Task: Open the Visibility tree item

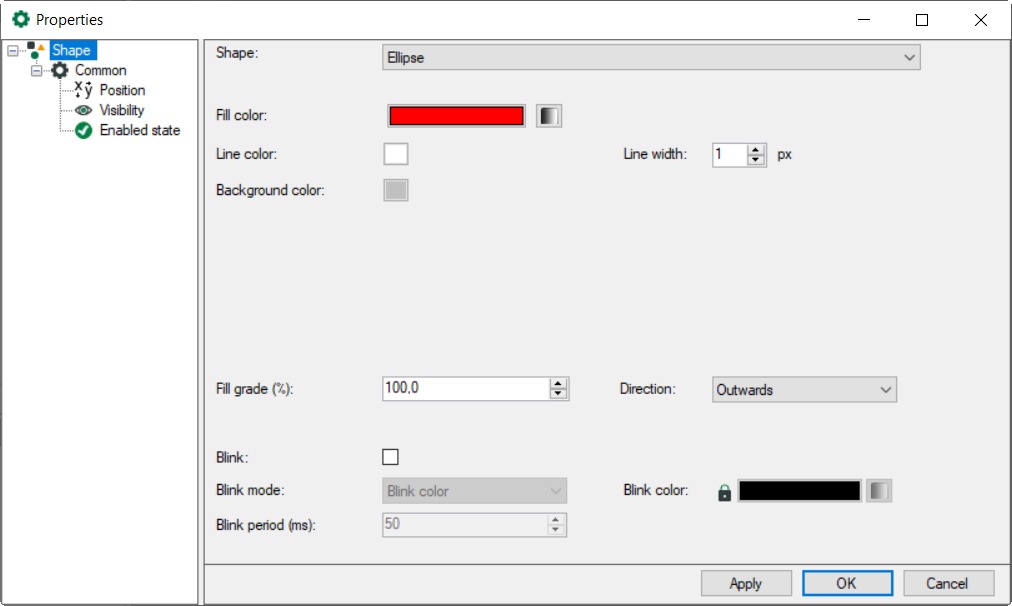Action: pos(122,110)
